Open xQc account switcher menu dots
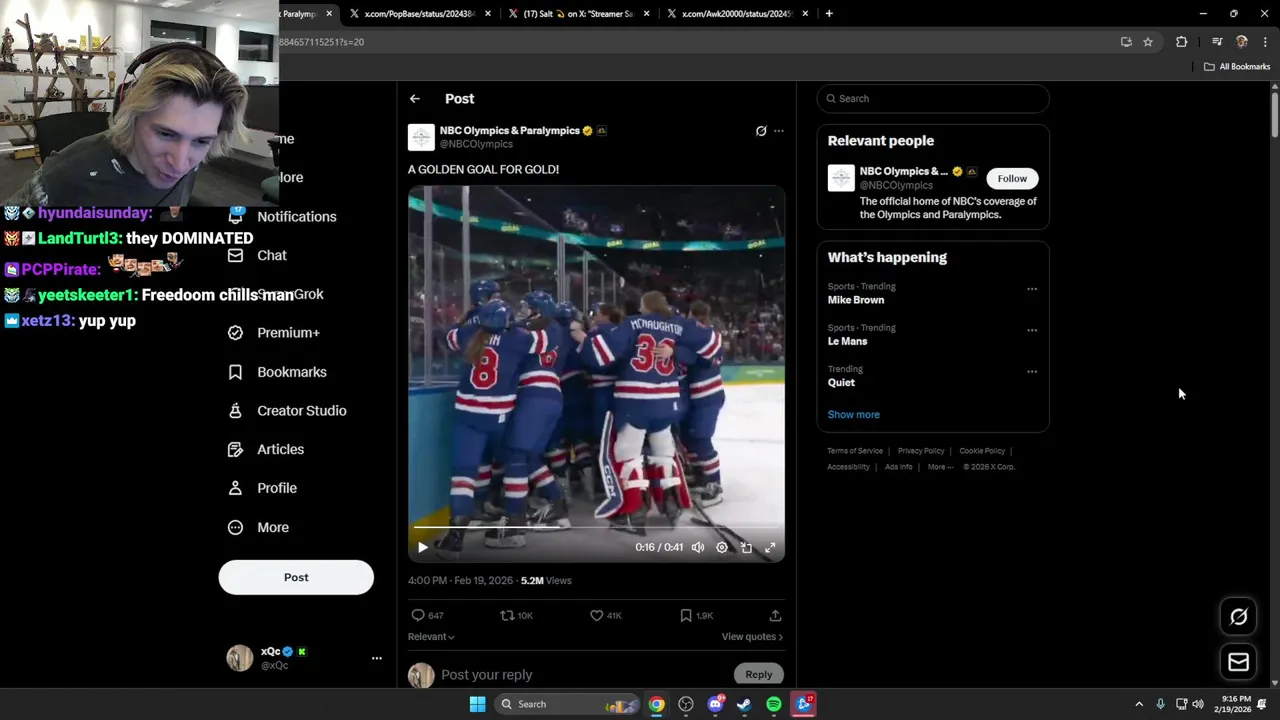Image resolution: width=1280 pixels, height=720 pixels. point(377,658)
